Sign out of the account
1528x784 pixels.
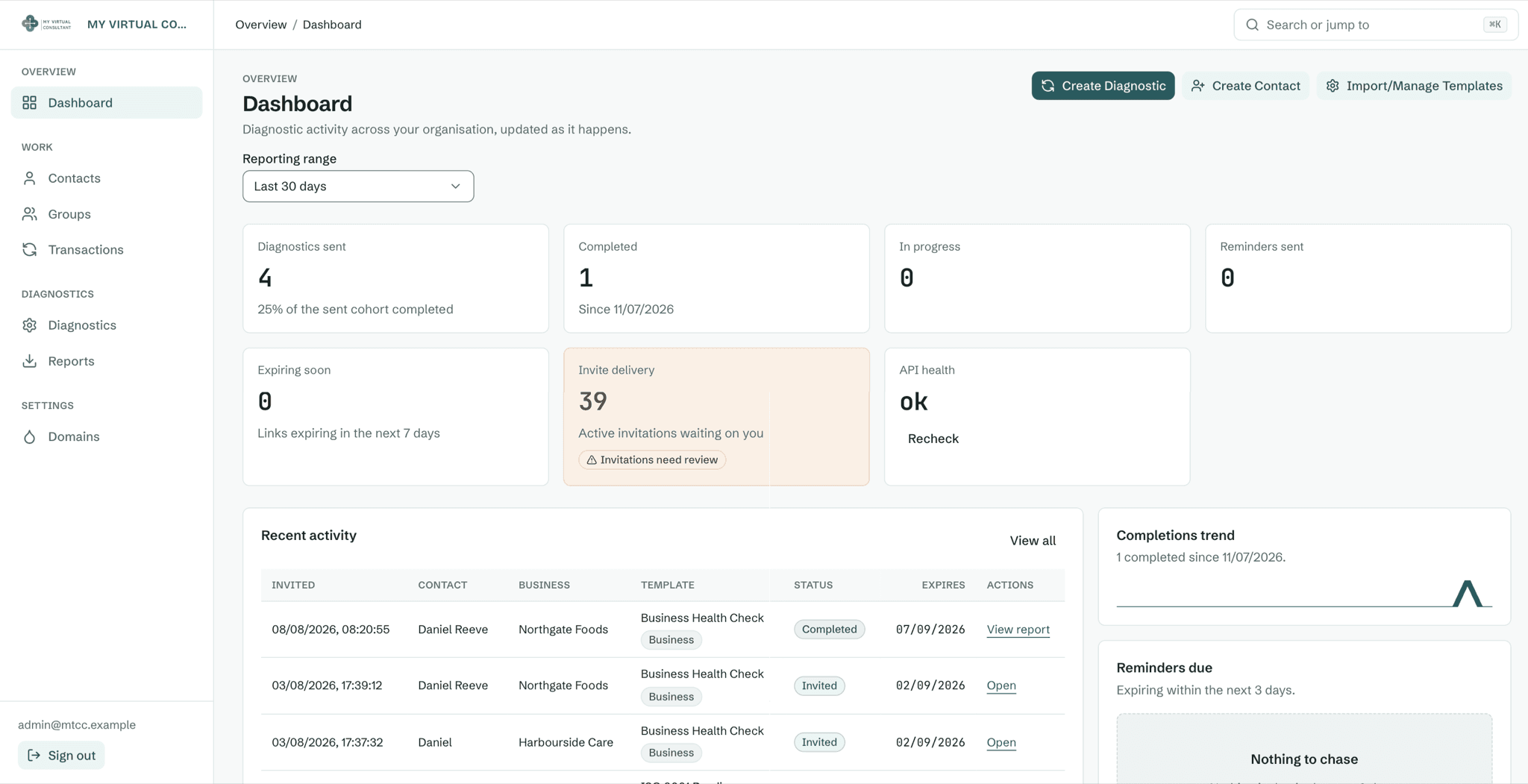pyautogui.click(x=61, y=756)
